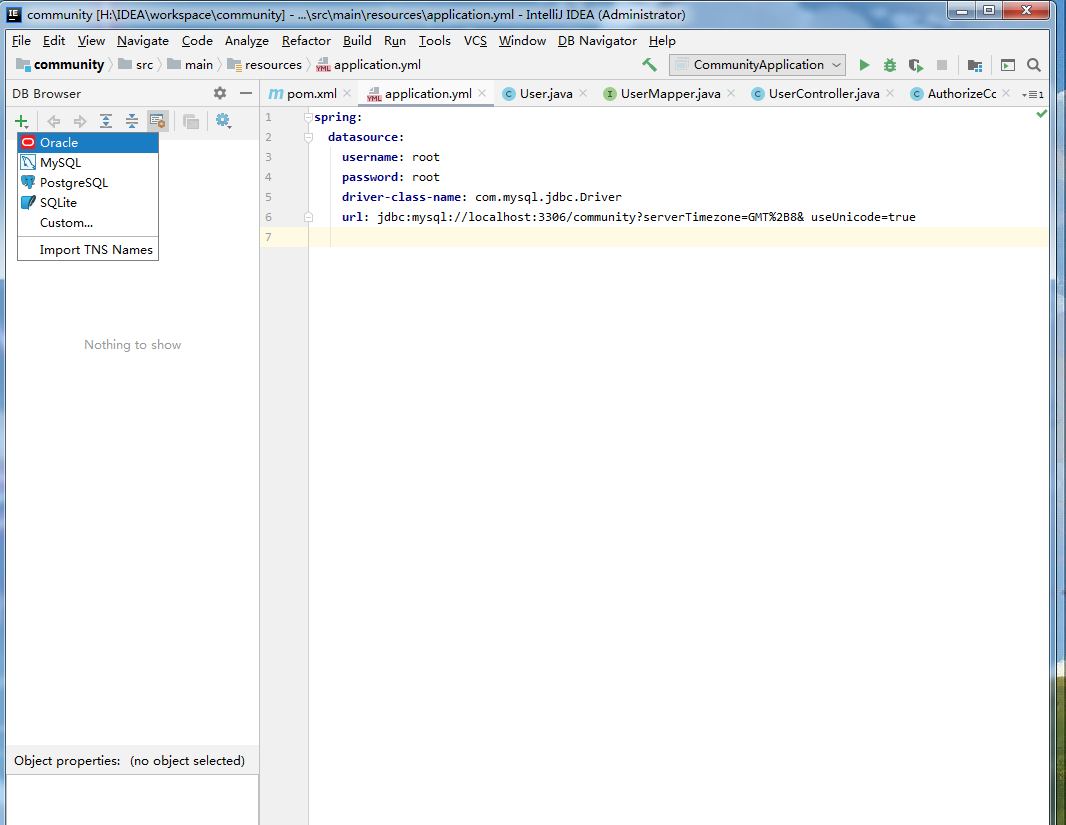Run CommunityApplication with green play icon
1066x825 pixels.
(x=864, y=65)
